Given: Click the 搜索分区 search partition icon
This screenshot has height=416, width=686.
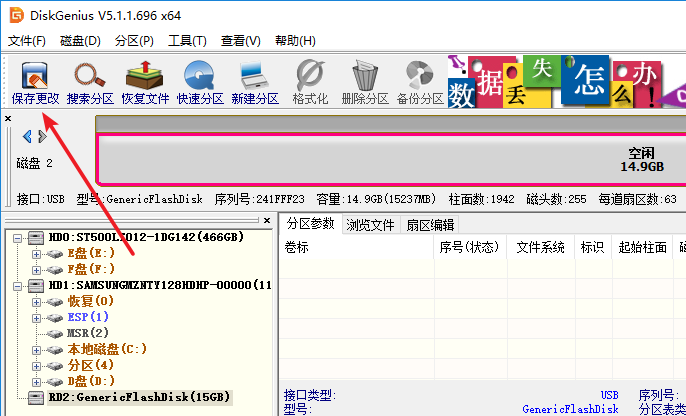Looking at the screenshot, I should 90,83.
